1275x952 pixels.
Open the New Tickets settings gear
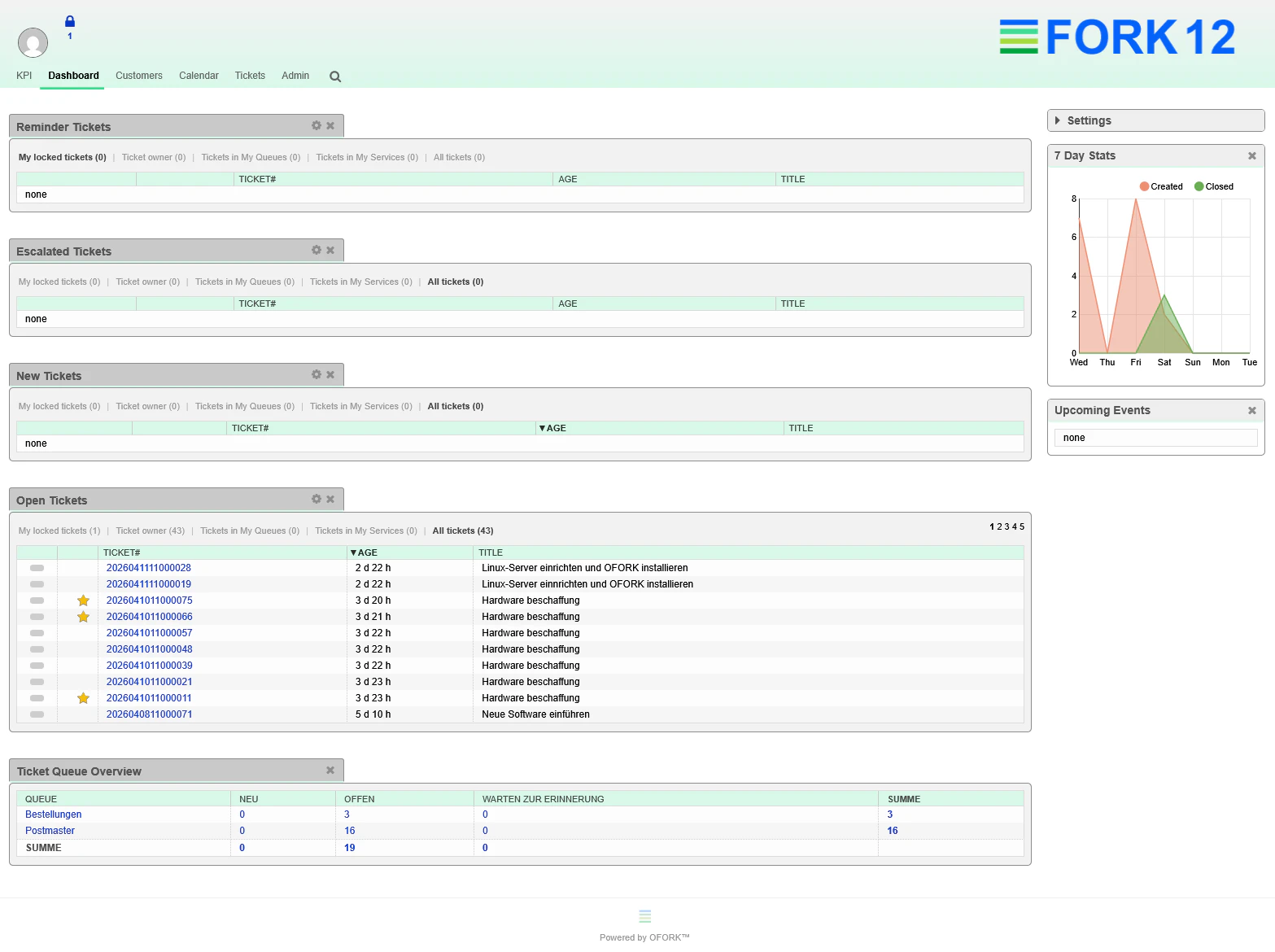tap(316, 374)
